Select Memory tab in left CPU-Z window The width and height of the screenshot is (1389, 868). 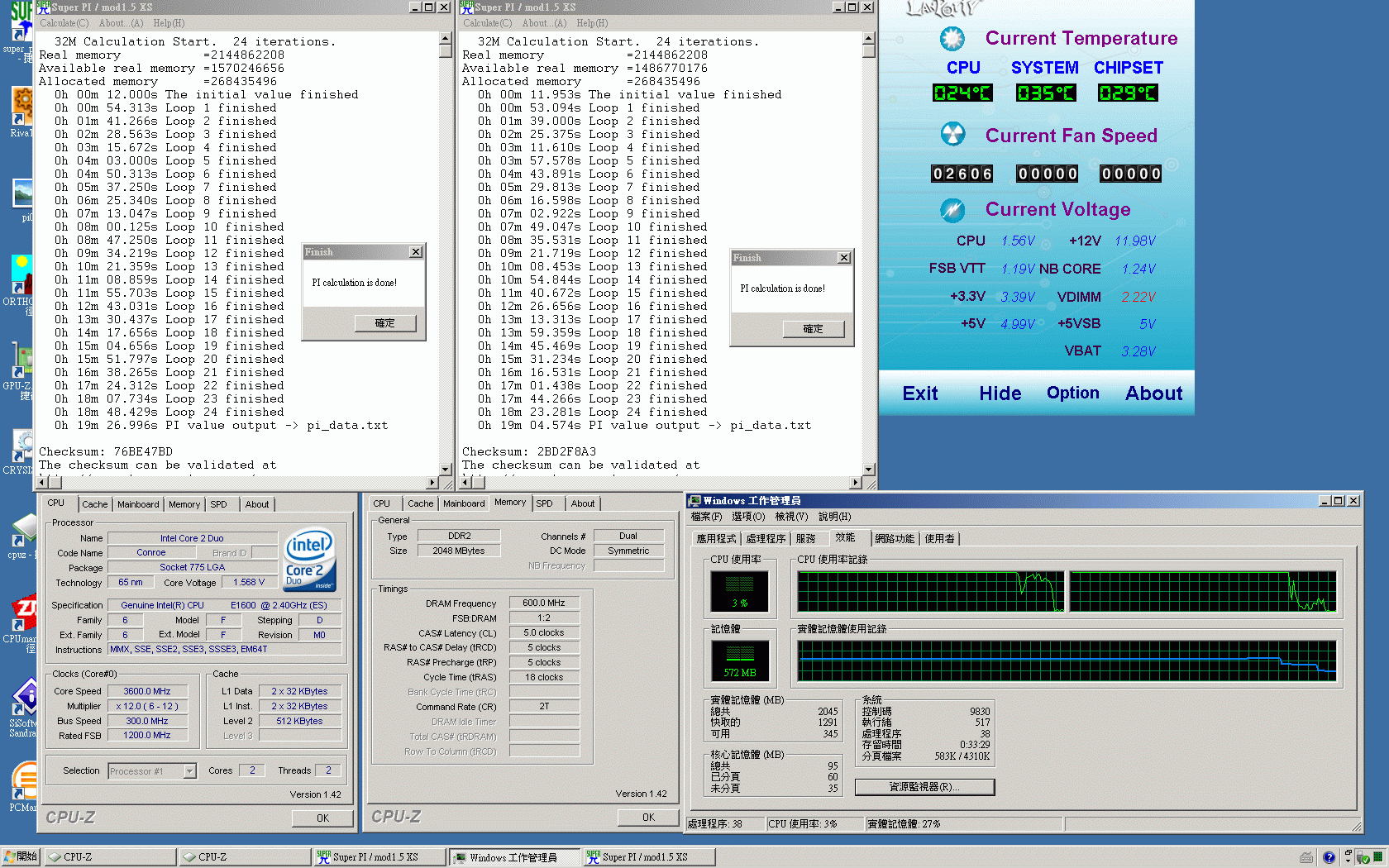point(184,504)
